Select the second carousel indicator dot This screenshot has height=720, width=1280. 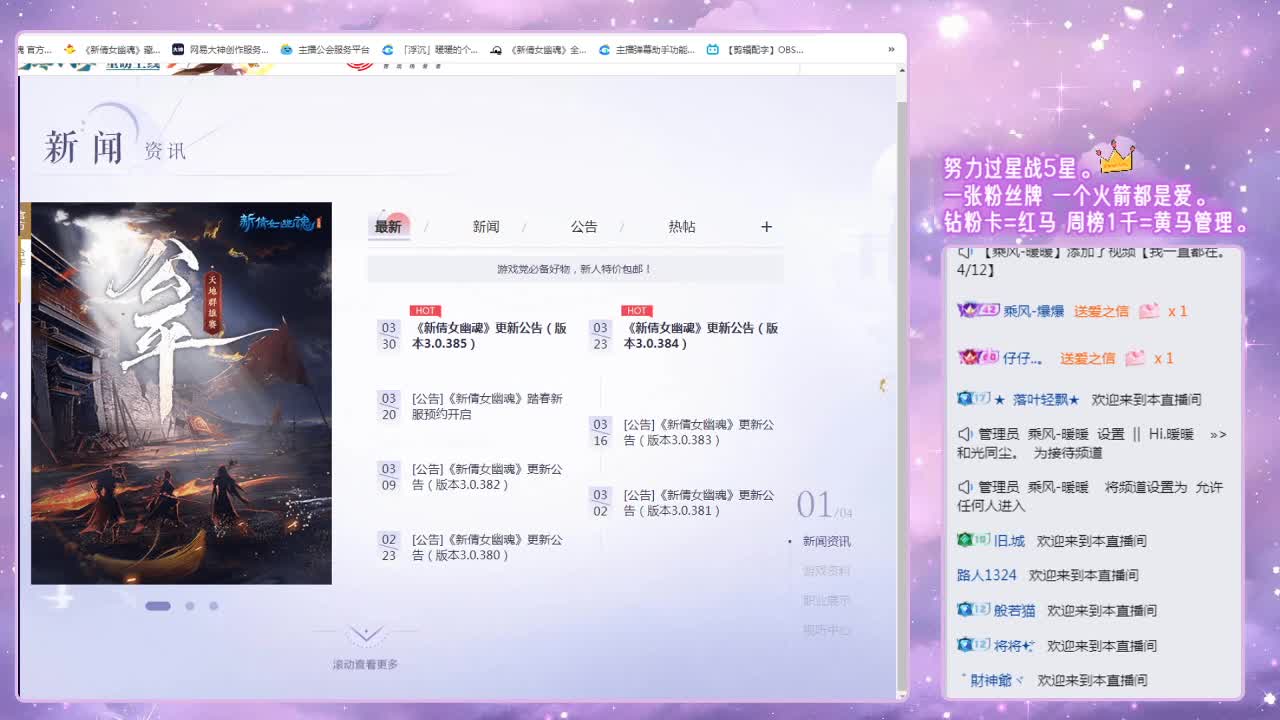(190, 606)
